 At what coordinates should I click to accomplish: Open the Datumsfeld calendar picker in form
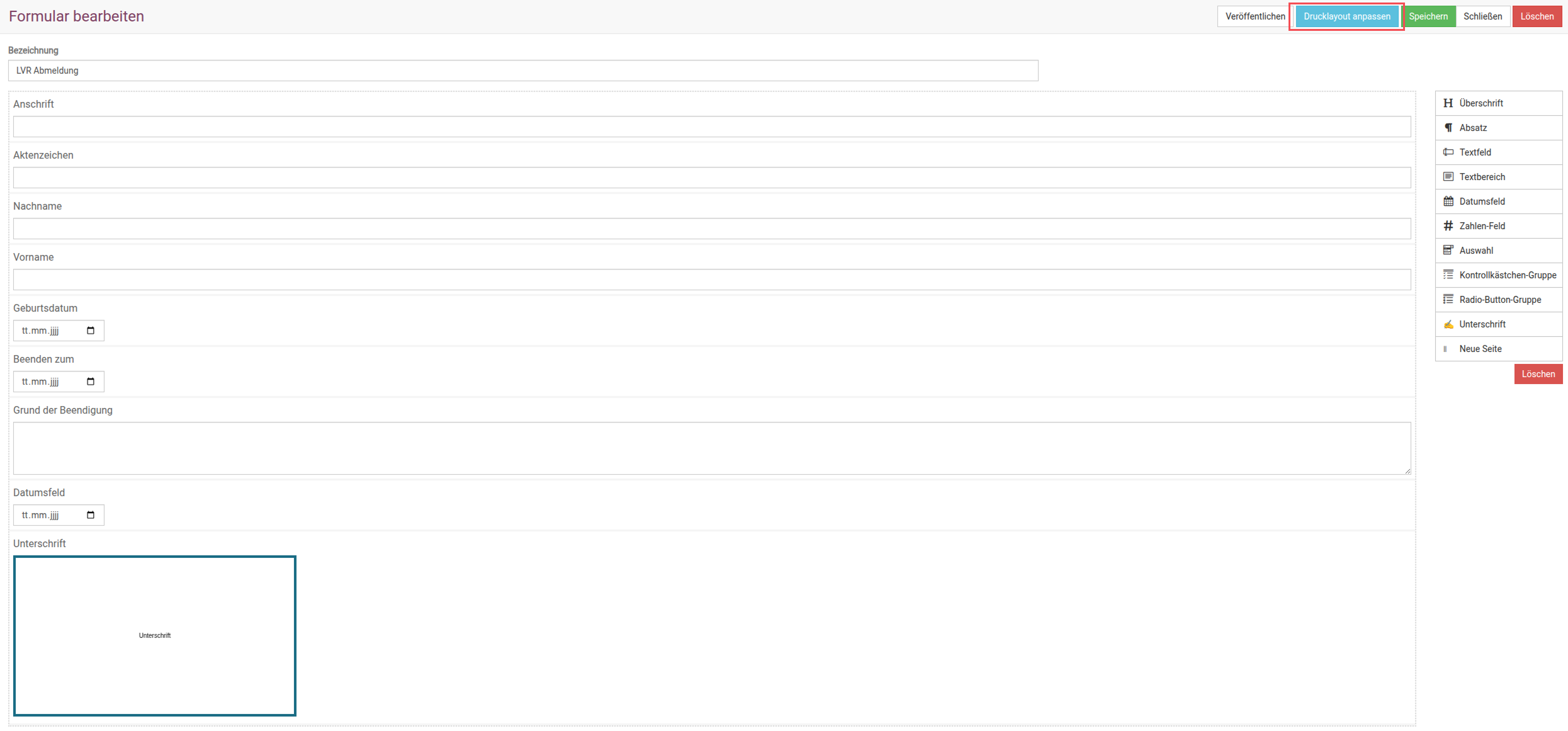(x=91, y=515)
